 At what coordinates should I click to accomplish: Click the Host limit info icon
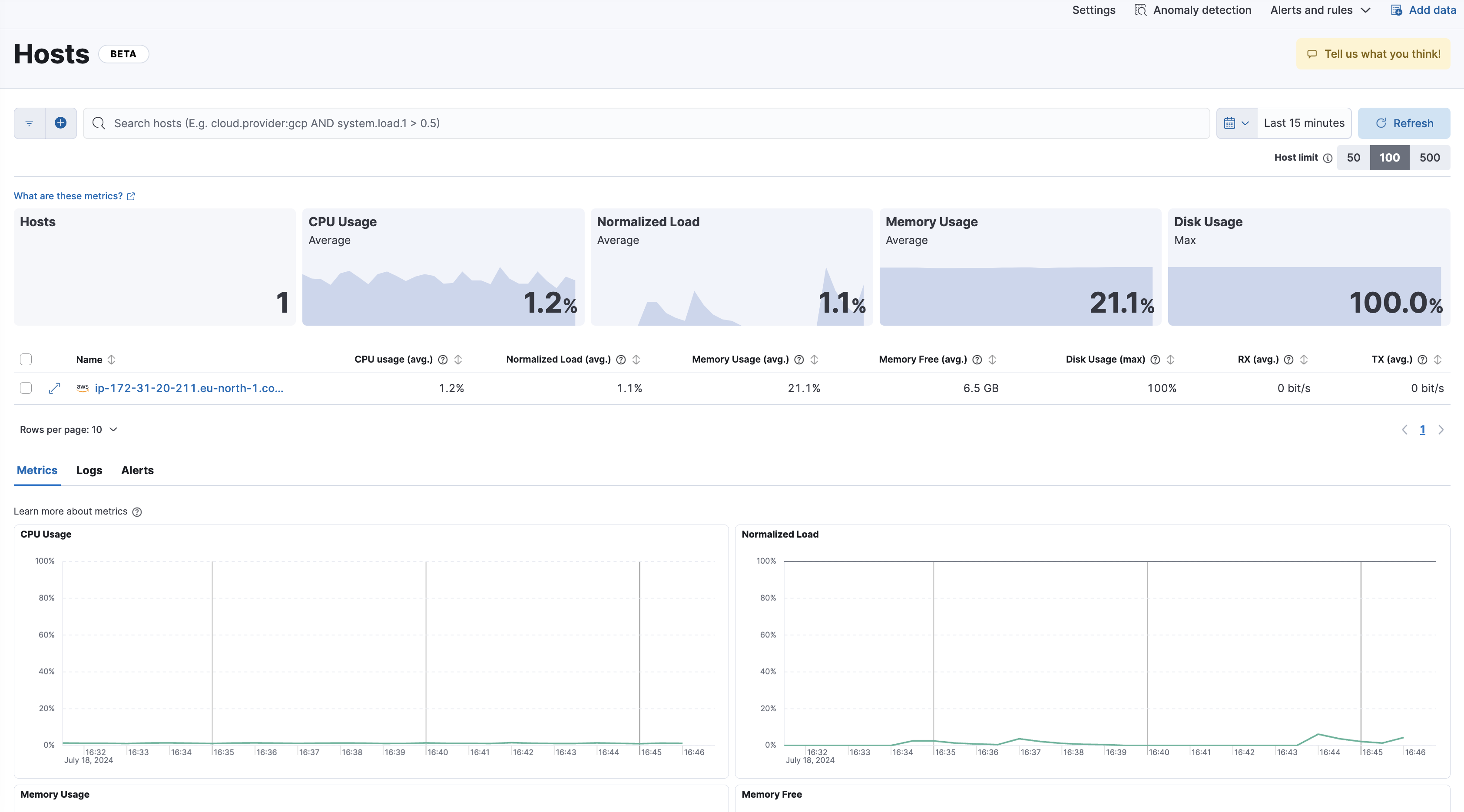coord(1328,158)
